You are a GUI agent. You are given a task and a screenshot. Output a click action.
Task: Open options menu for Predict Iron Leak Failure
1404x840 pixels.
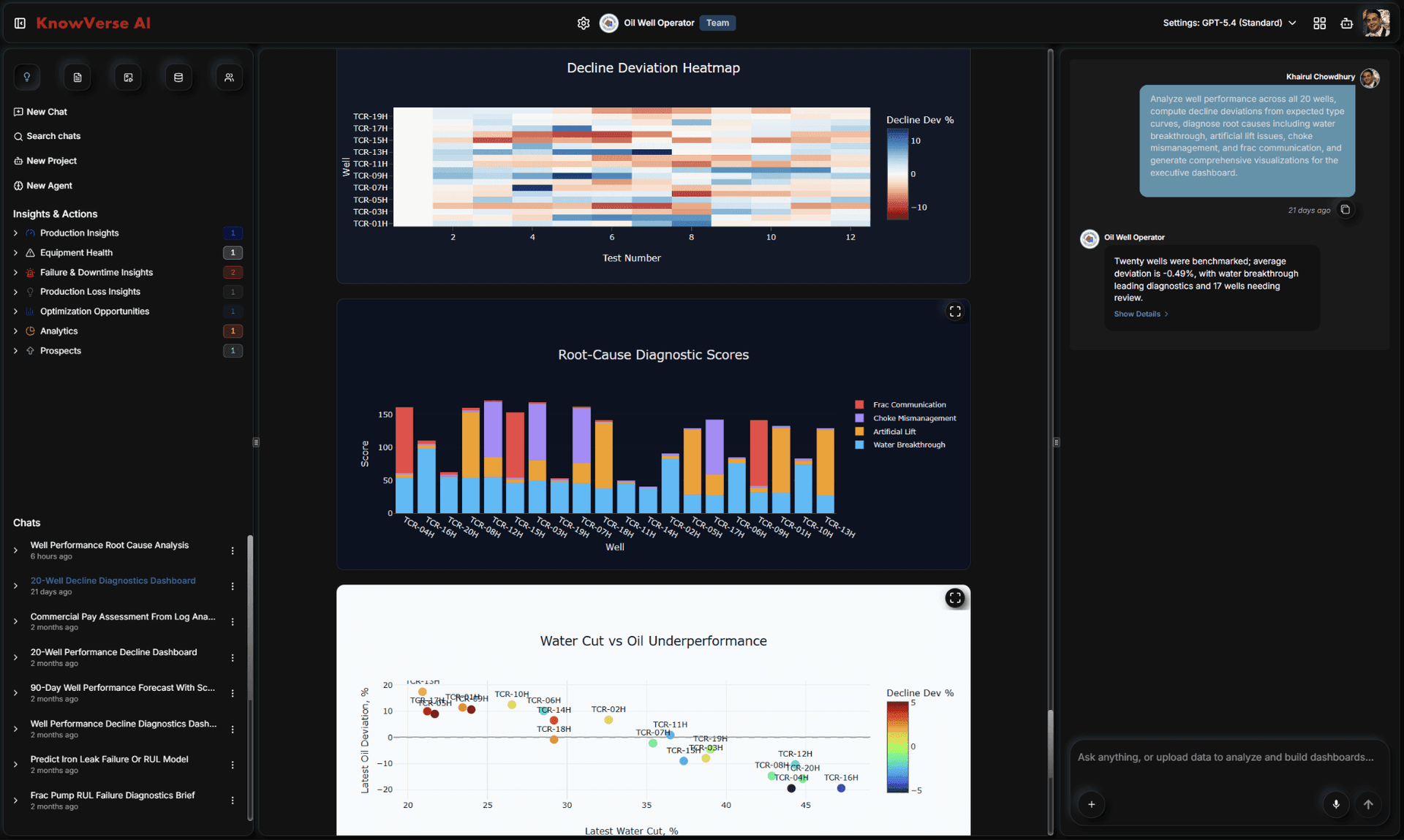click(x=233, y=765)
